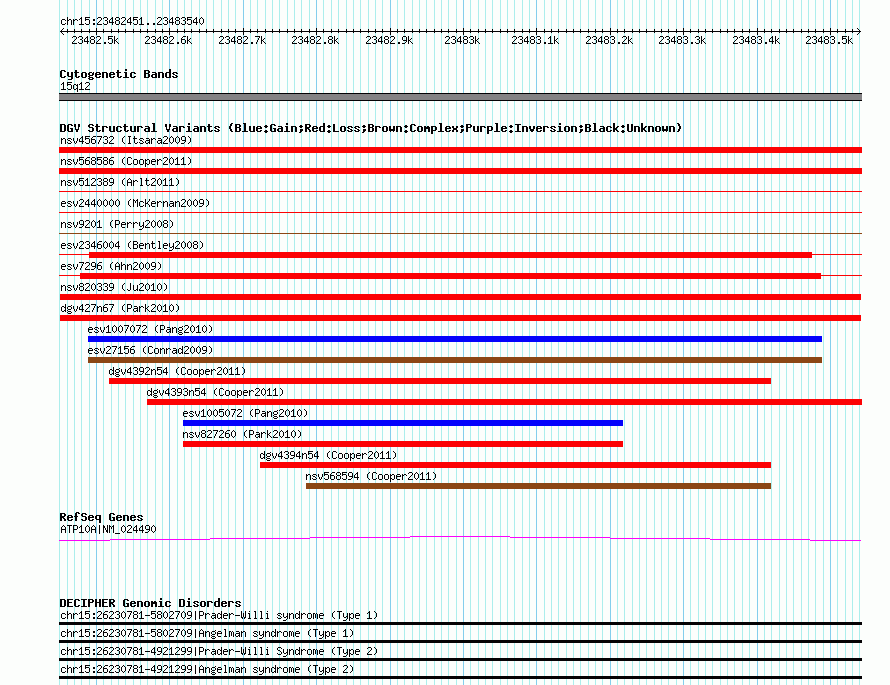Click the gray 15q12 cytogenetic band bar
The height and width of the screenshot is (685, 890).
click(460, 97)
